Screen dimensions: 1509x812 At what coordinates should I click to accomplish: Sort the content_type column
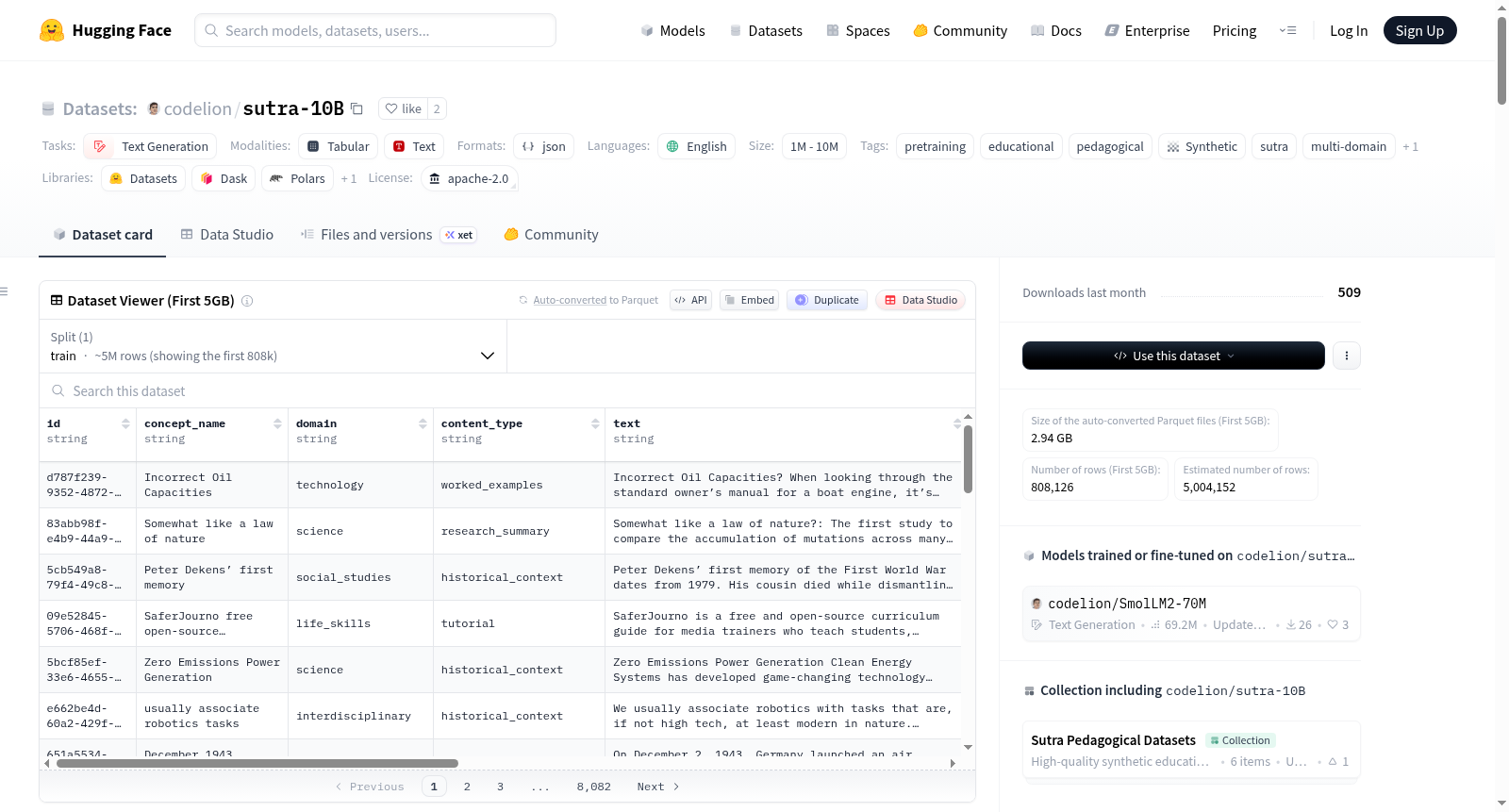(x=595, y=424)
